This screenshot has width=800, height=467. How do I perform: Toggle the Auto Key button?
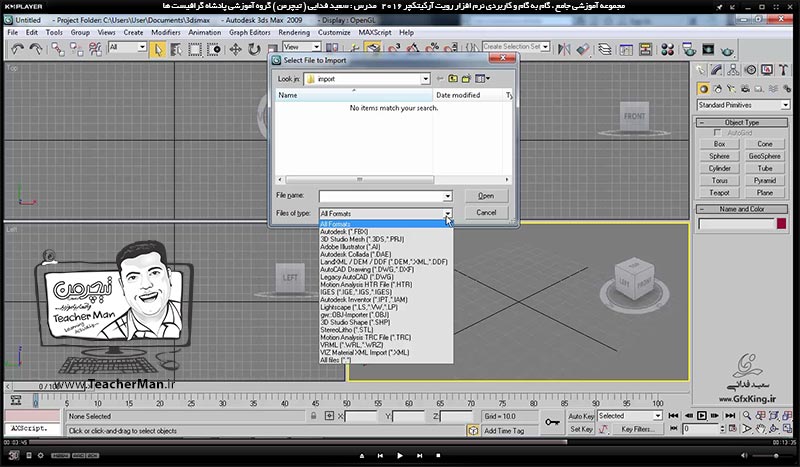[x=581, y=416]
